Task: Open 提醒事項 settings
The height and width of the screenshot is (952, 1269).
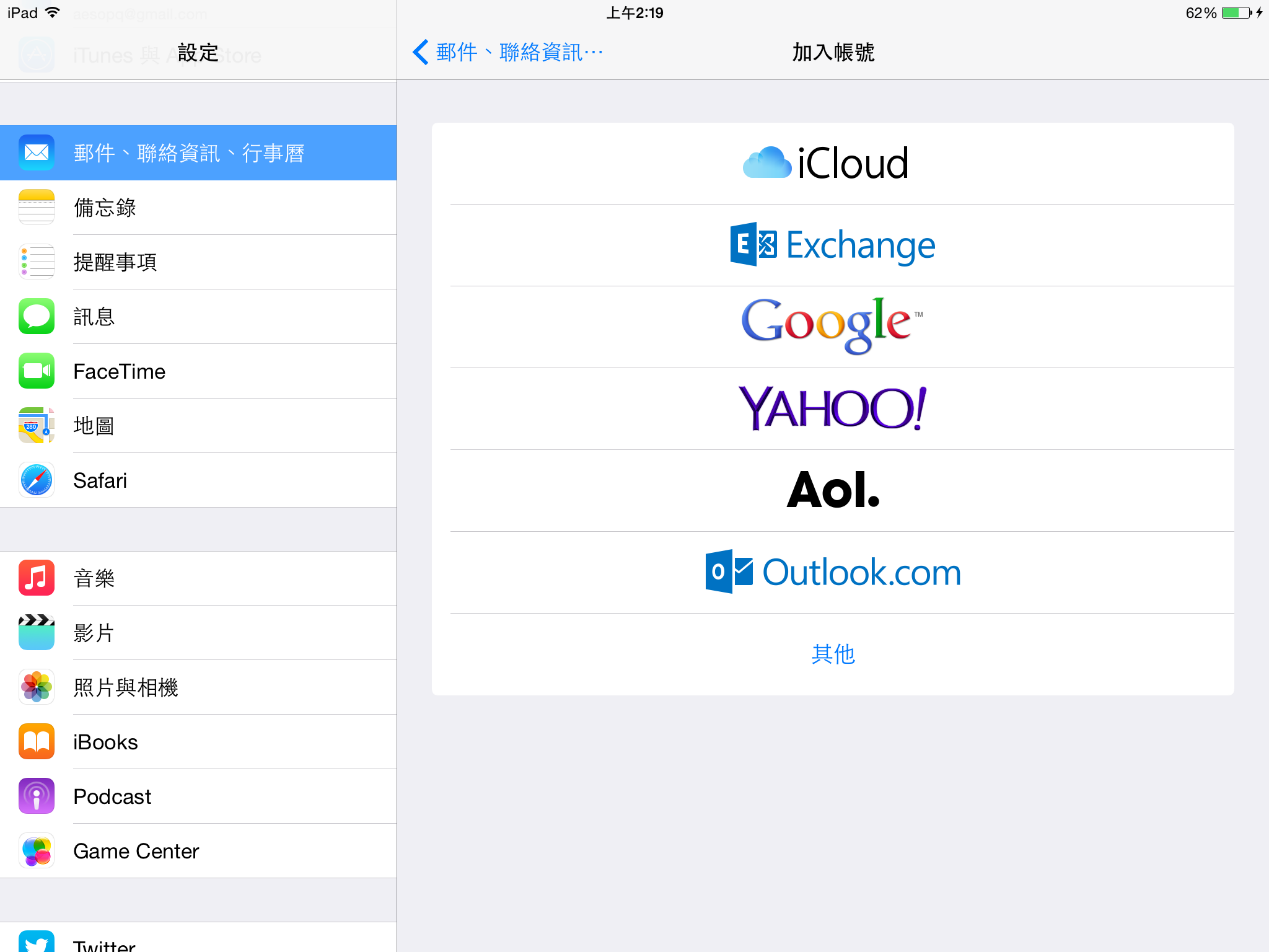Action: 198,262
